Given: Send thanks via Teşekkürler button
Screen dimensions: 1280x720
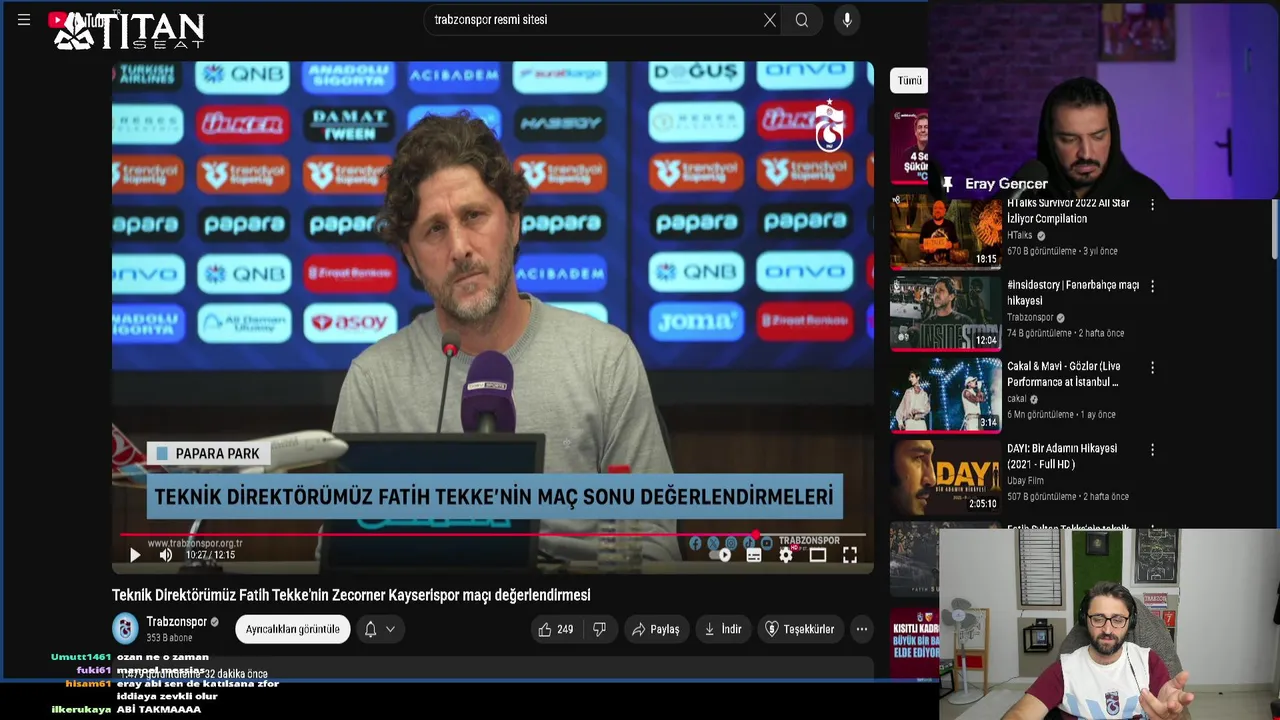Looking at the screenshot, I should (x=799, y=629).
